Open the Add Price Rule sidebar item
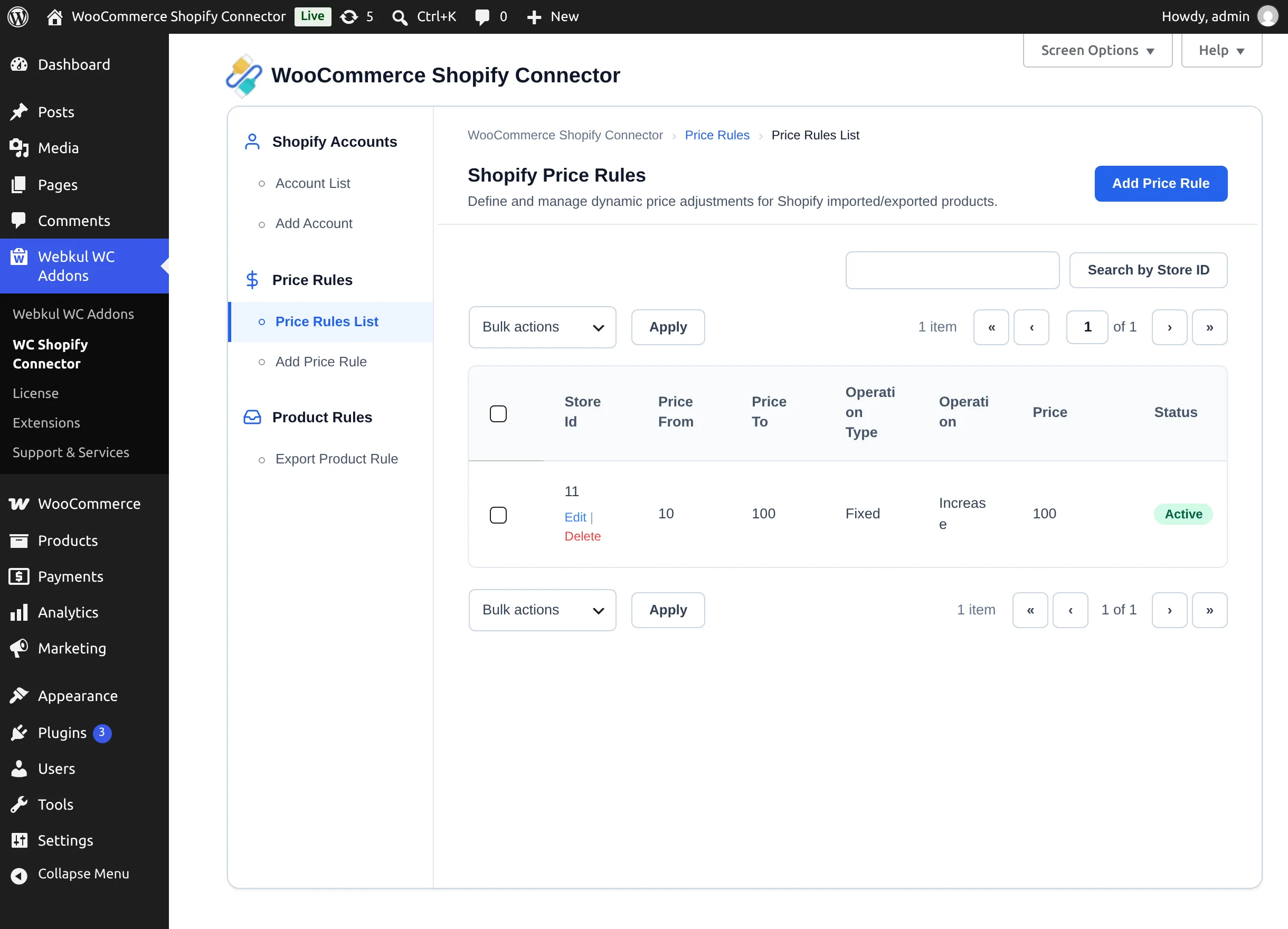Viewport: 1288px width, 929px height. [x=321, y=362]
